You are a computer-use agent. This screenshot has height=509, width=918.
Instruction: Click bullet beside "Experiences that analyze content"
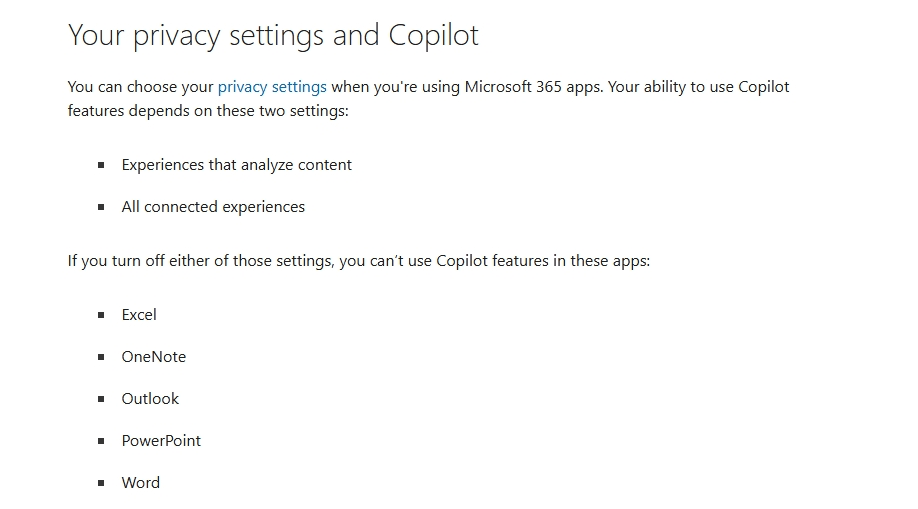(101, 165)
